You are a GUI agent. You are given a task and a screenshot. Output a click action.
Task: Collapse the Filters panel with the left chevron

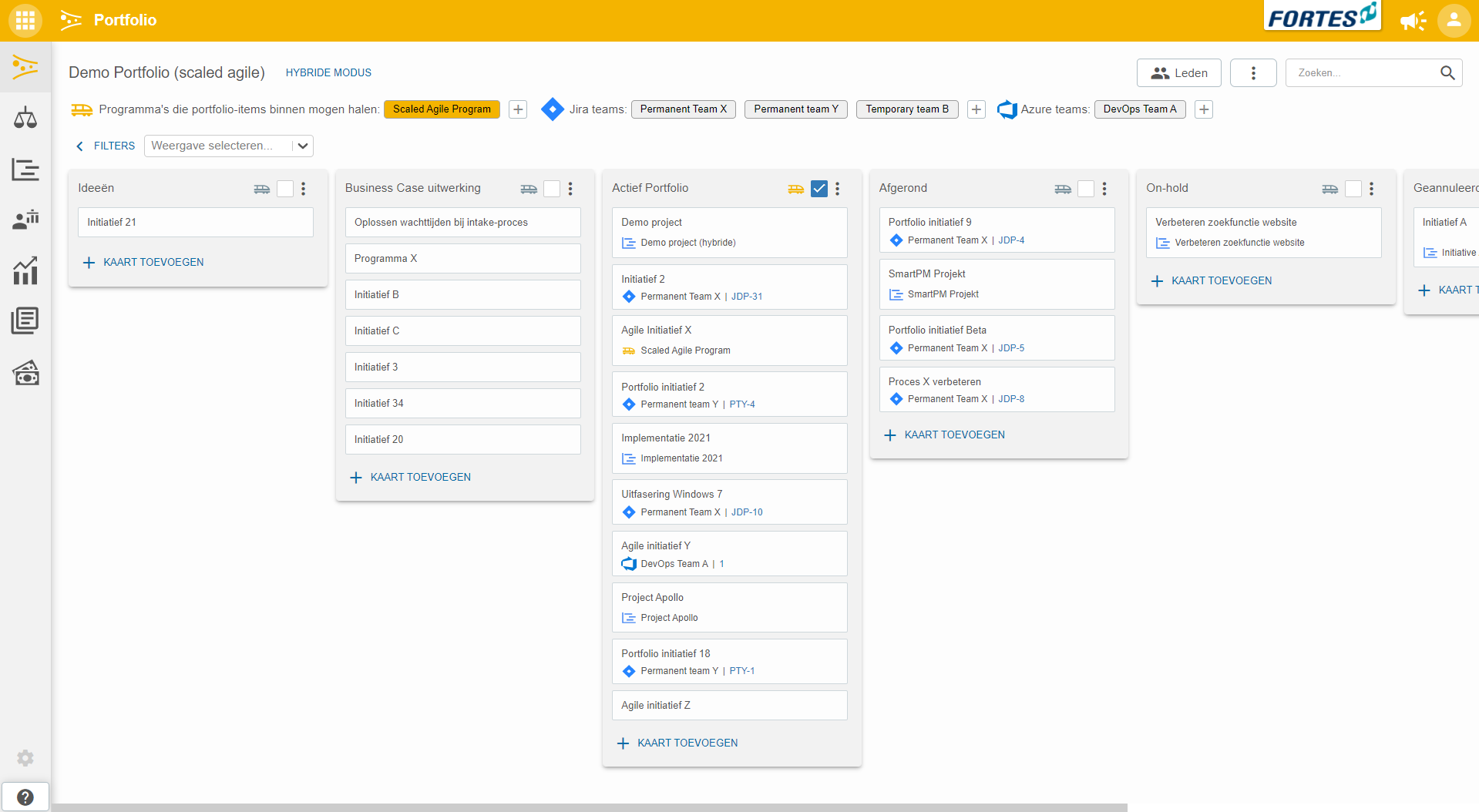[x=79, y=146]
